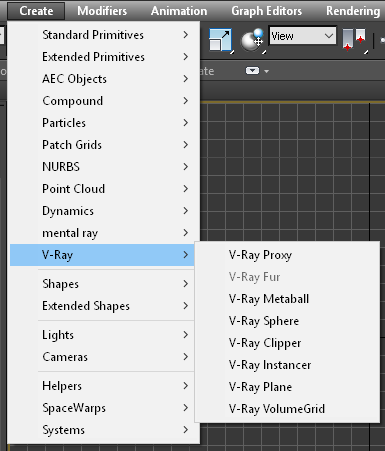Expand Shapes submenu
This screenshot has width=385, height=451.
coord(102,284)
